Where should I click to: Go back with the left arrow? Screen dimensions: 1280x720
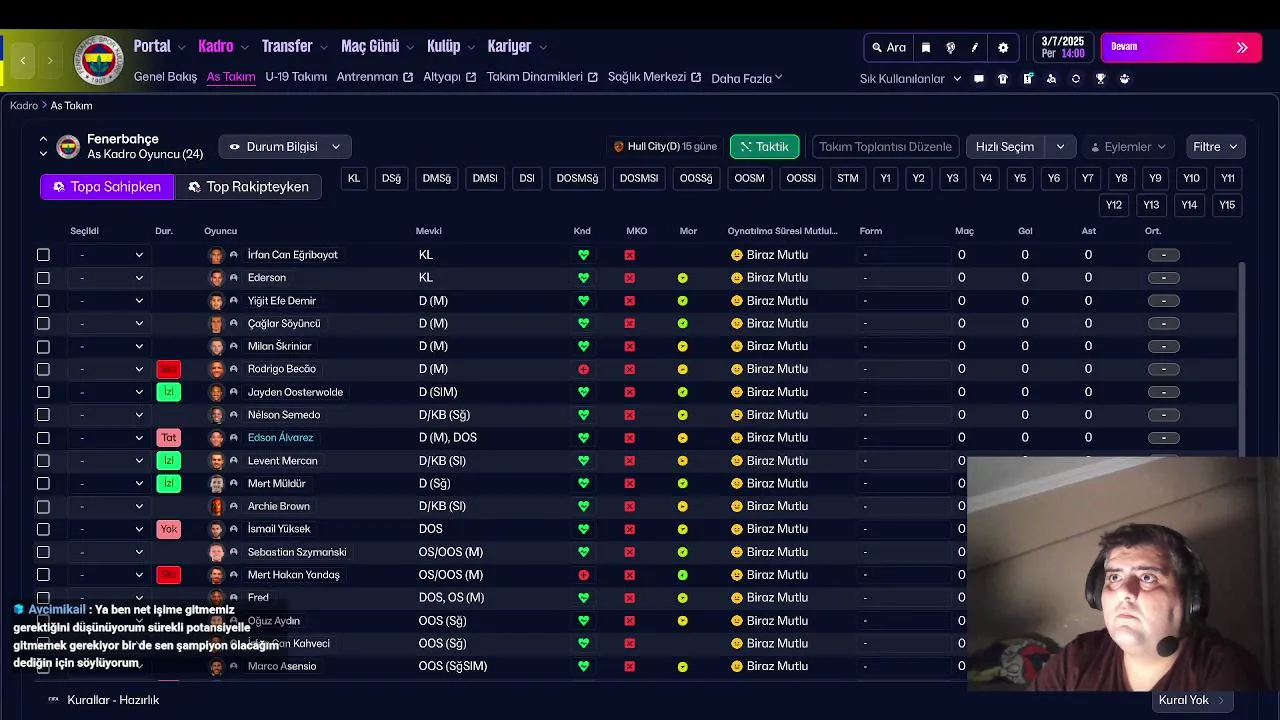(x=23, y=60)
